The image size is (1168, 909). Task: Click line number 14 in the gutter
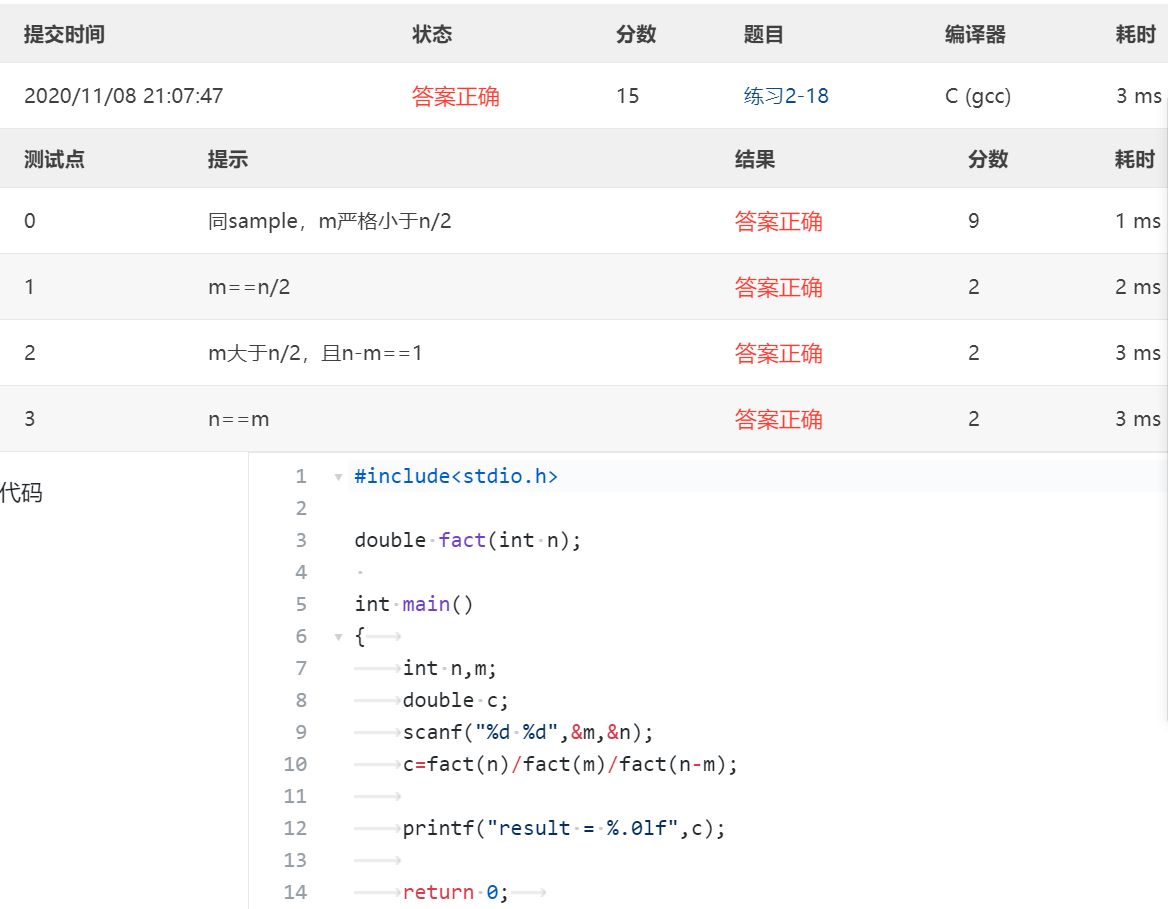coord(295,892)
